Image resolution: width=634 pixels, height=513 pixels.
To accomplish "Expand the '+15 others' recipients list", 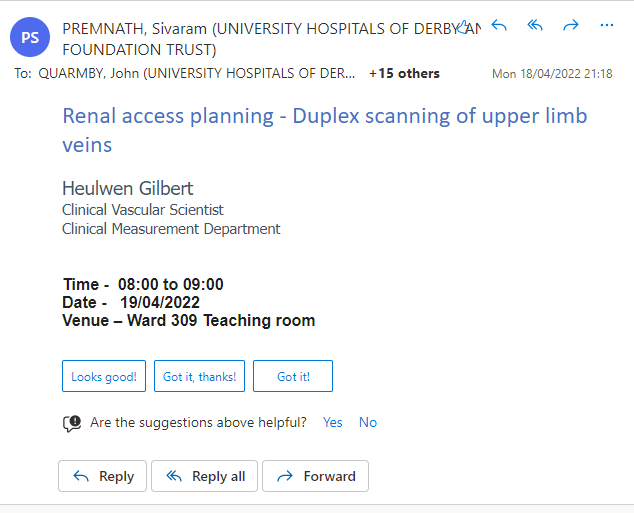I will click(404, 73).
